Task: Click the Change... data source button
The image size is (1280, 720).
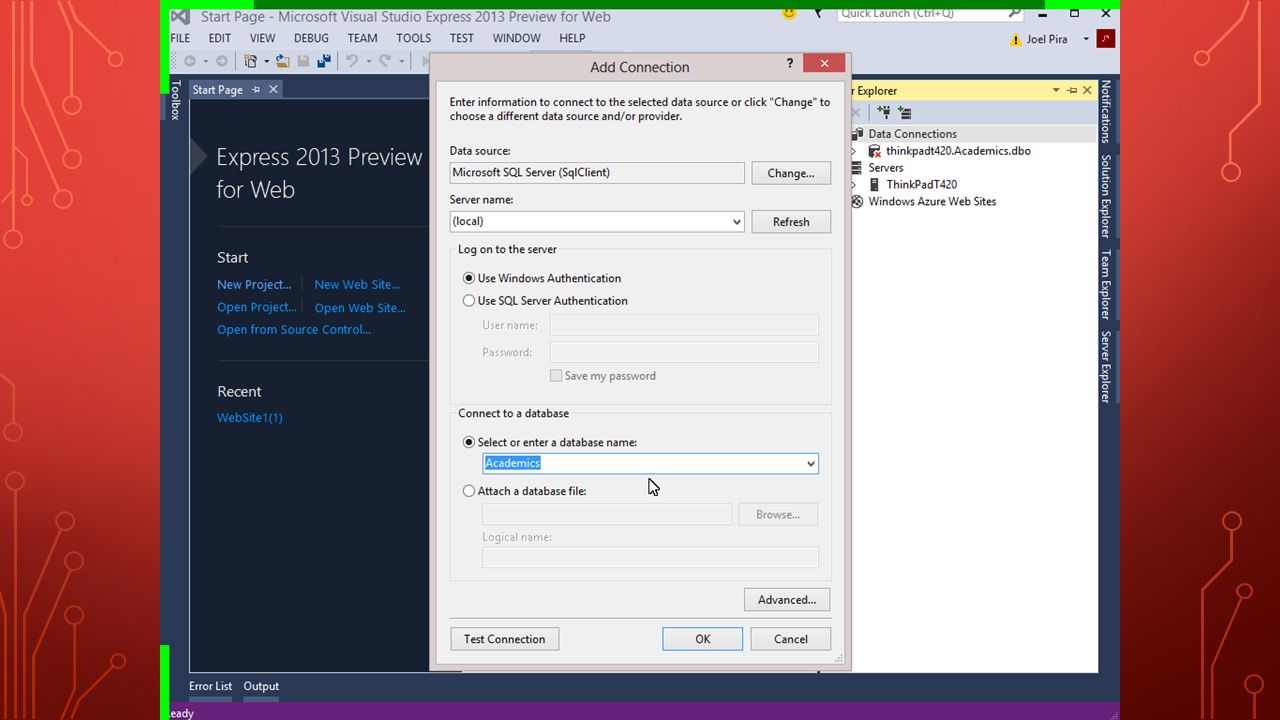Action: [791, 173]
